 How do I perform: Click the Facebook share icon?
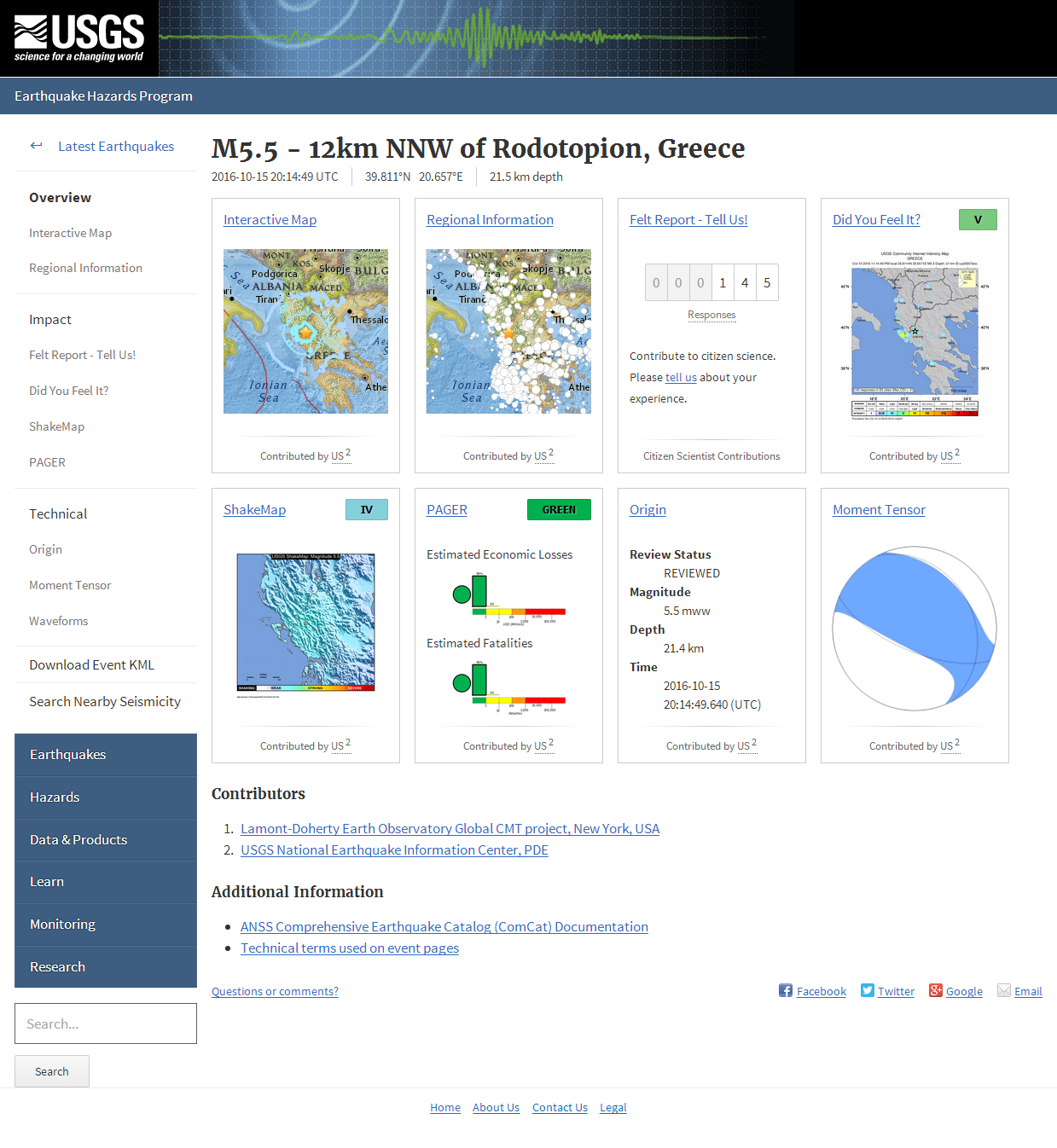click(785, 990)
